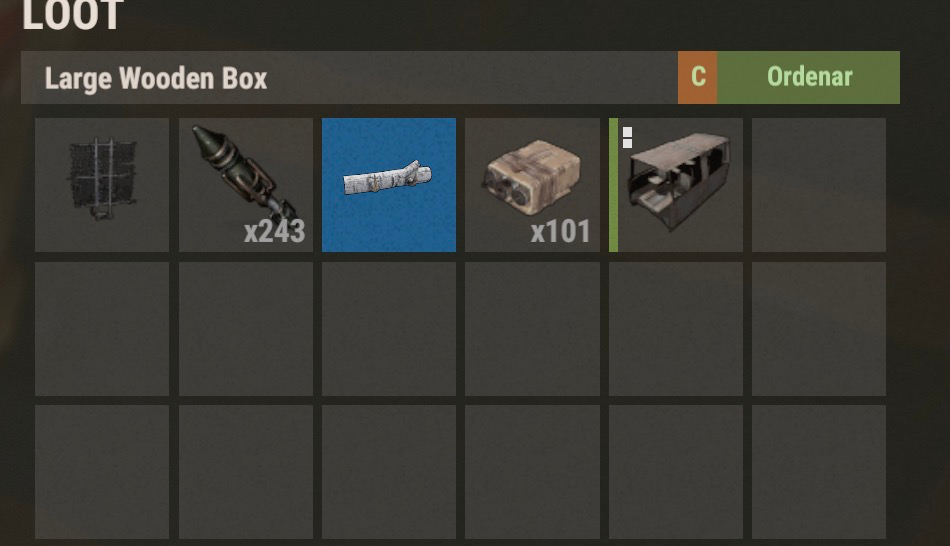Select the empty slot directly below the explosive stack

tap(532, 329)
